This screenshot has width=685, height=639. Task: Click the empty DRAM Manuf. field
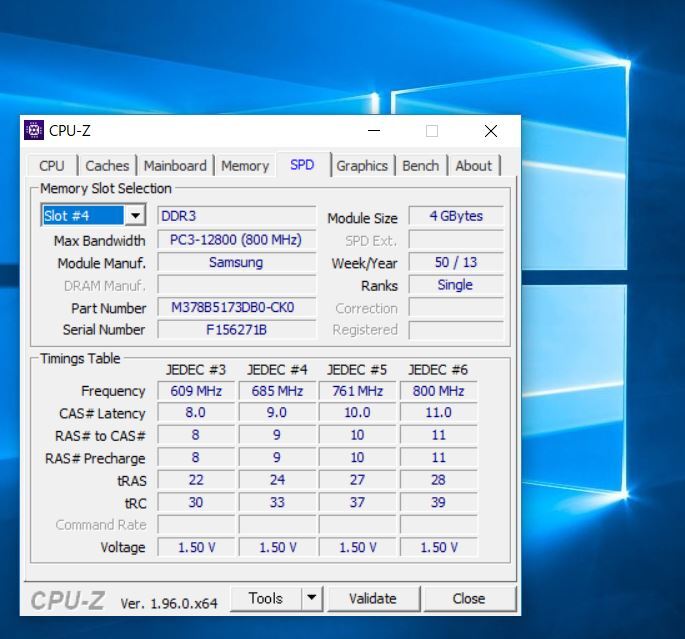(236, 285)
